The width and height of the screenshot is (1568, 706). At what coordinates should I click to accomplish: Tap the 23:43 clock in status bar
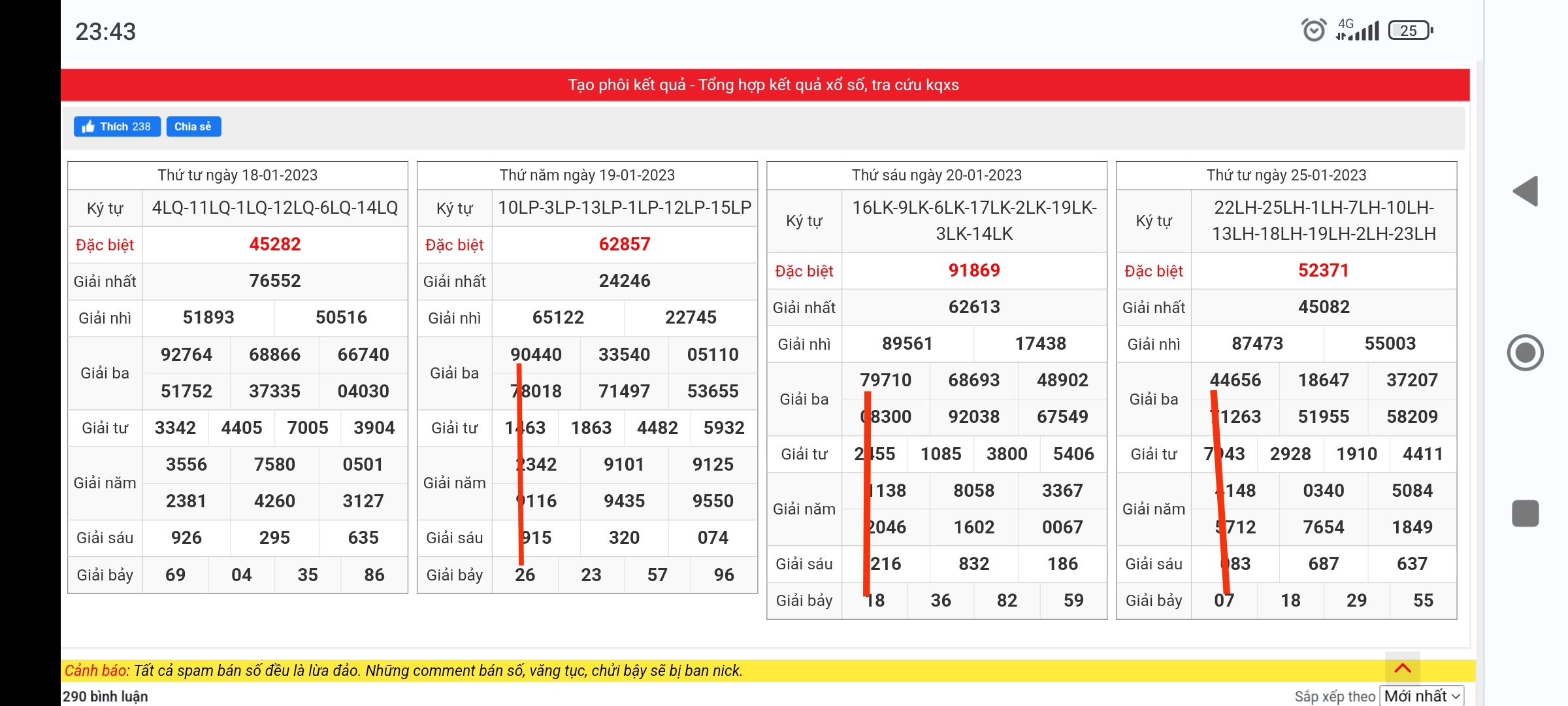pos(106,31)
